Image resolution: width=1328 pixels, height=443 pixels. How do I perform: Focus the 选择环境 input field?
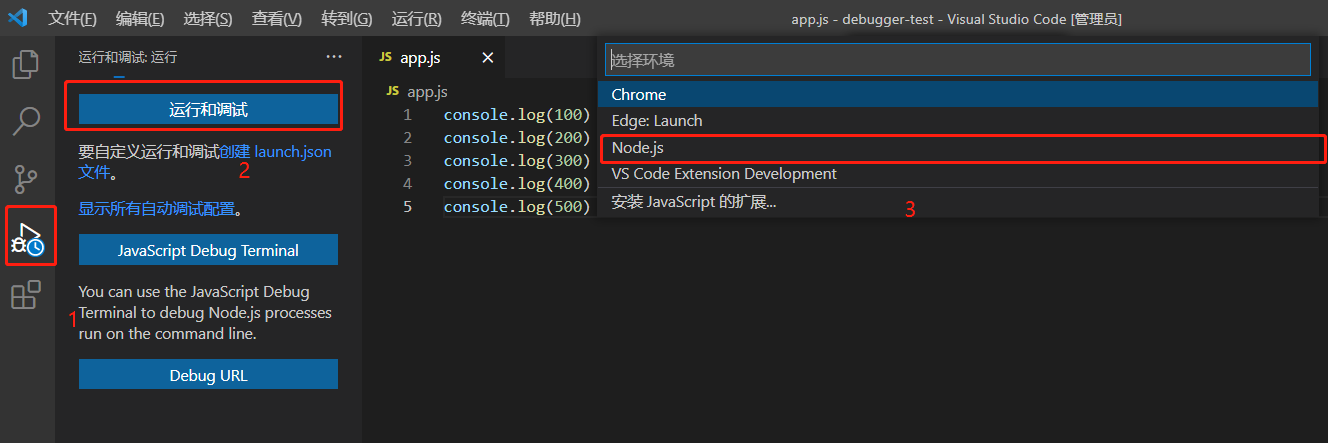click(957, 60)
